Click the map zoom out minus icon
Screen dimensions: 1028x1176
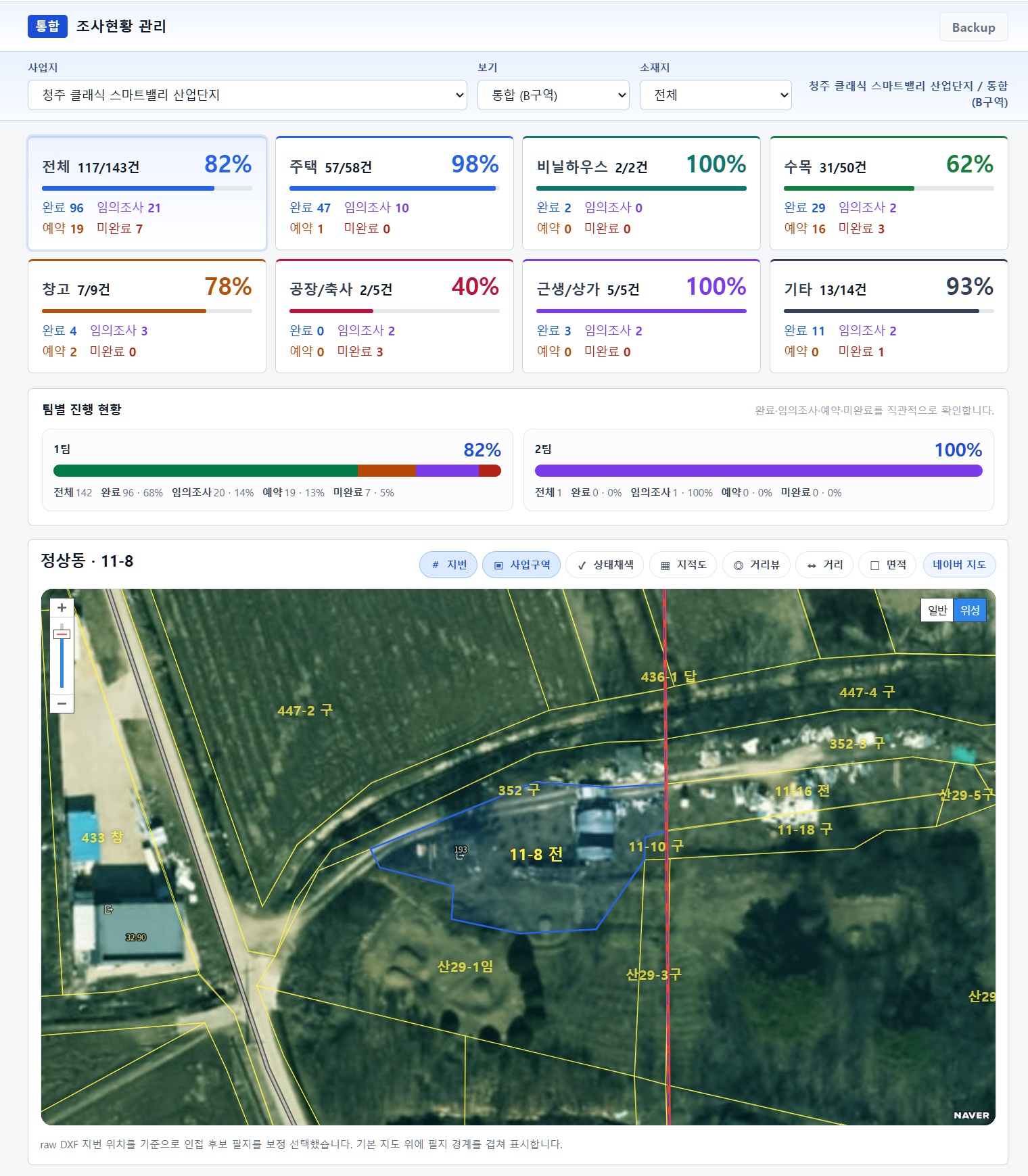(62, 703)
